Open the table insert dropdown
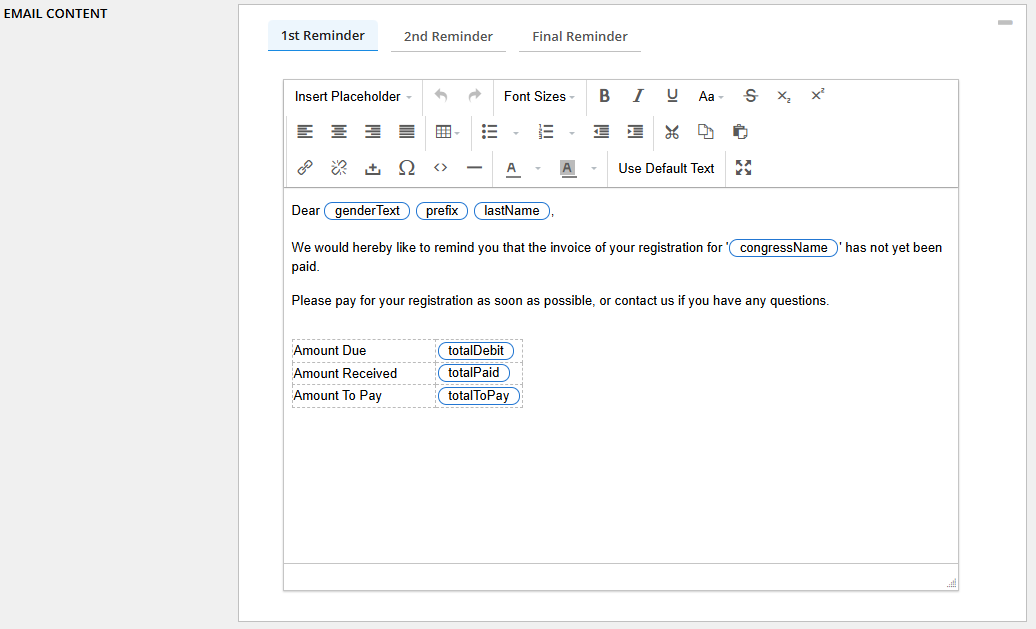Screen dimensions: 1036x629 pyautogui.click(x=447, y=132)
